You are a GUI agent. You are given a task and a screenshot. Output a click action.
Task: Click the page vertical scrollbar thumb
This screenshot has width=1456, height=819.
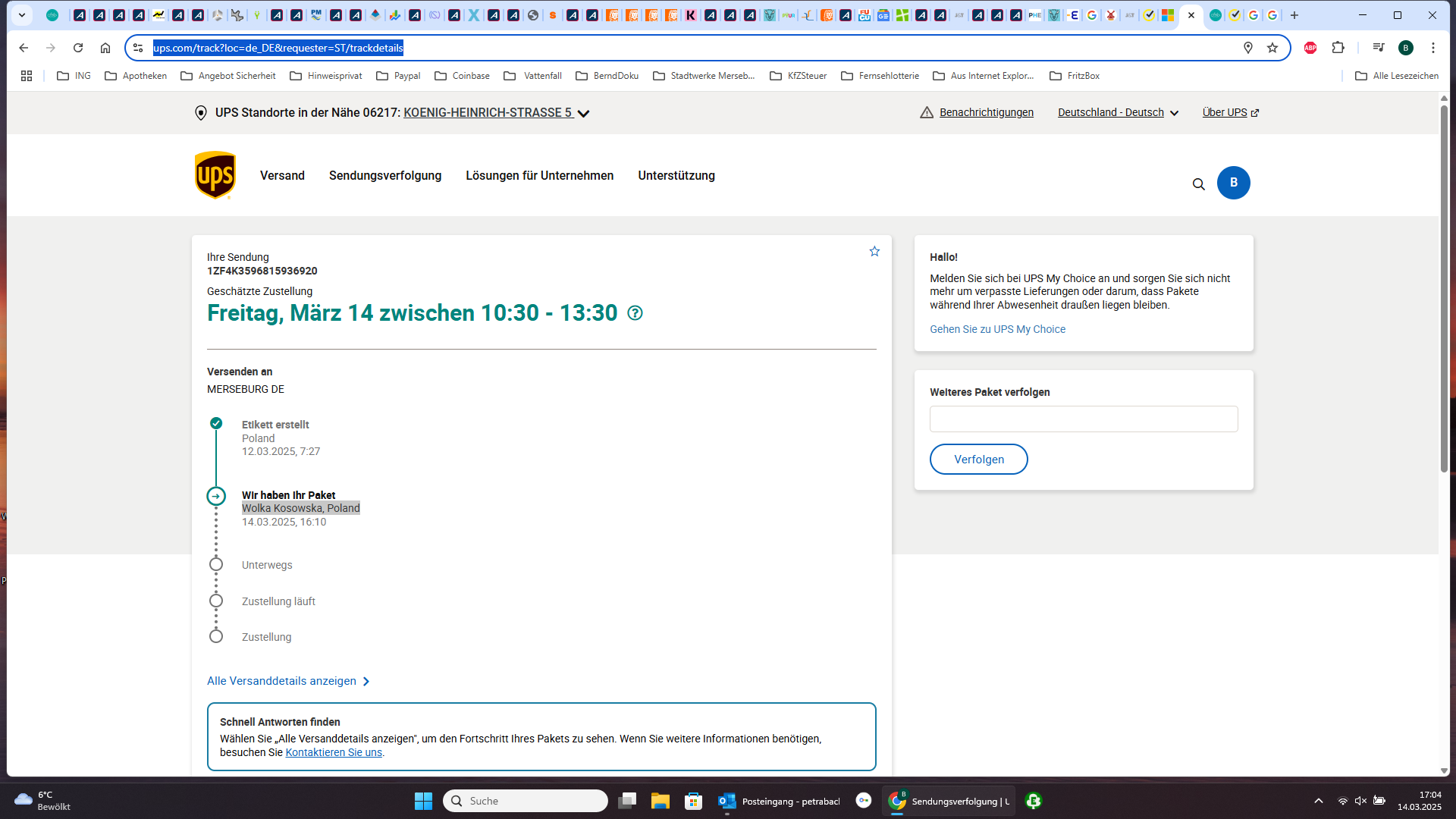click(1444, 288)
